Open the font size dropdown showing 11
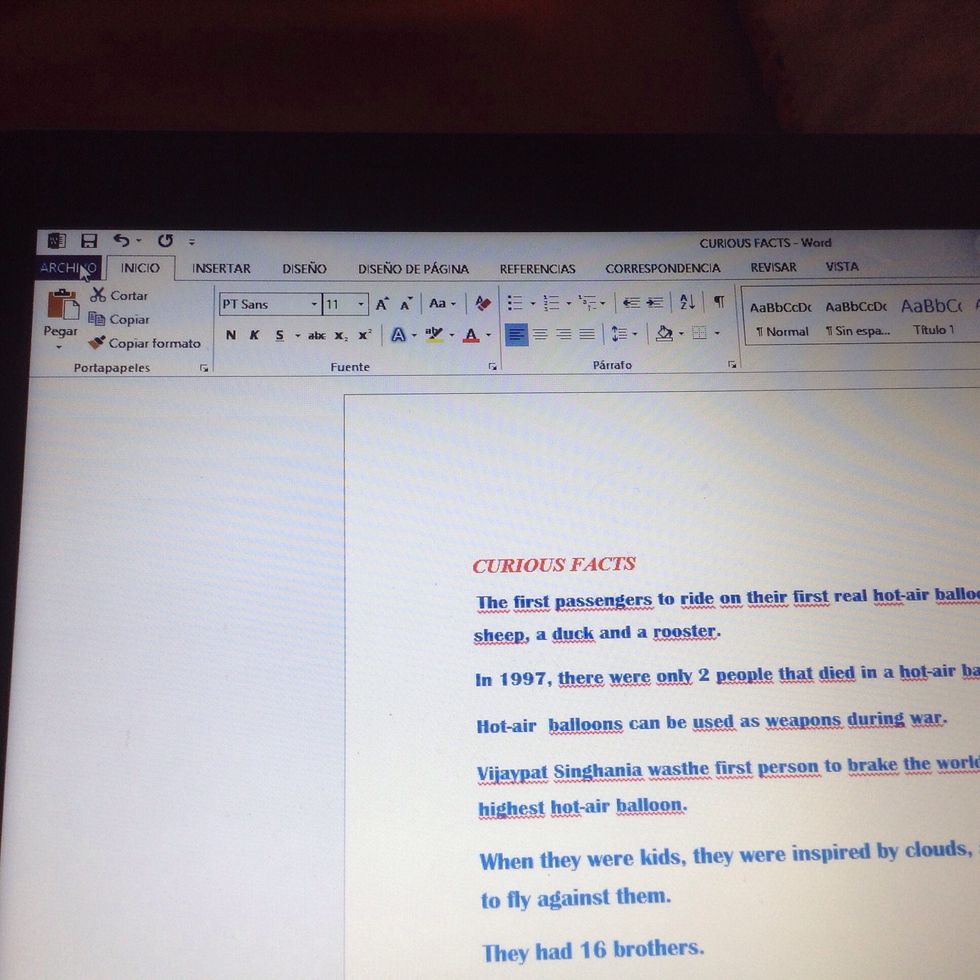Screen dimensions: 980x980 point(361,304)
